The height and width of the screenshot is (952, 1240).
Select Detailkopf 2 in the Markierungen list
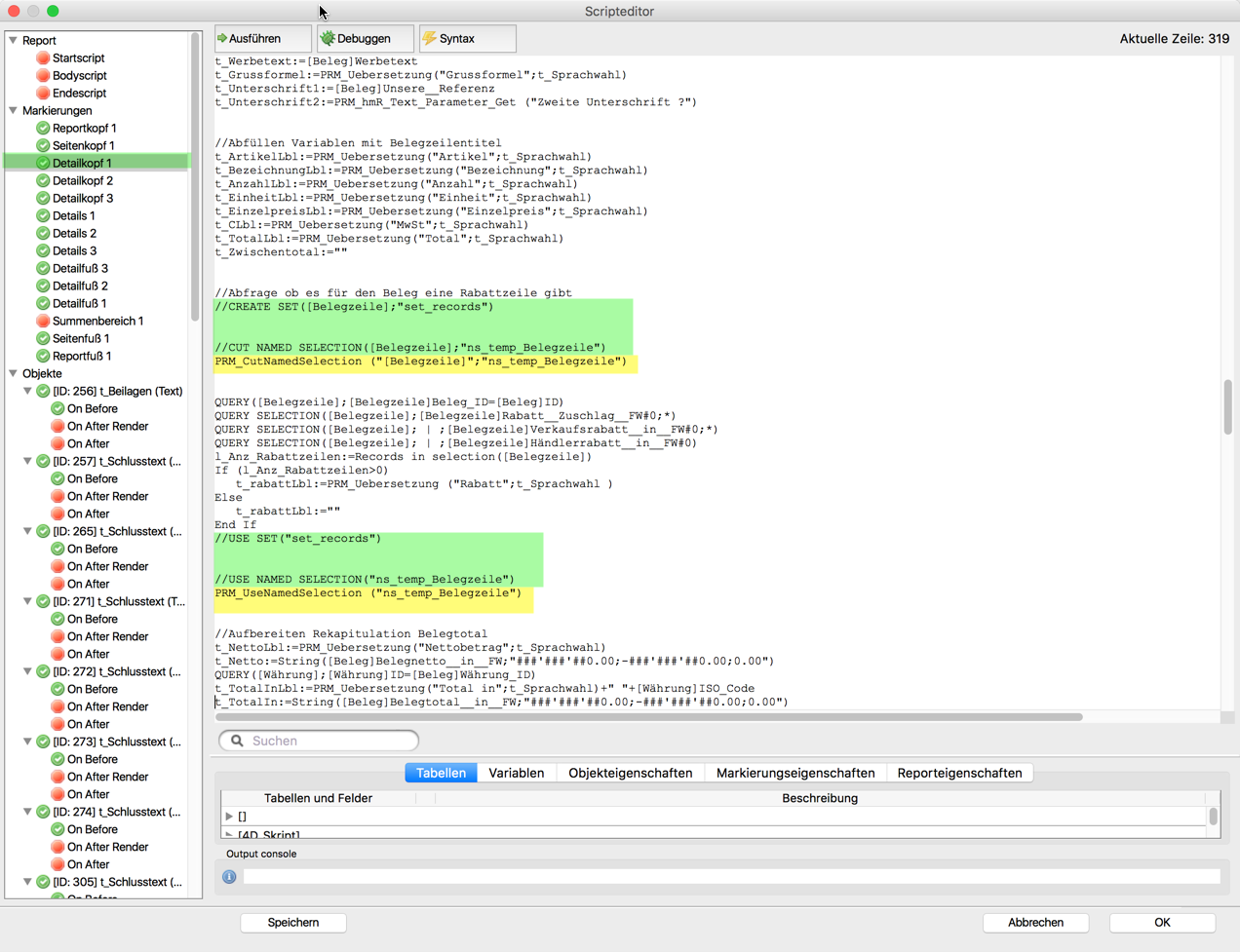(83, 181)
